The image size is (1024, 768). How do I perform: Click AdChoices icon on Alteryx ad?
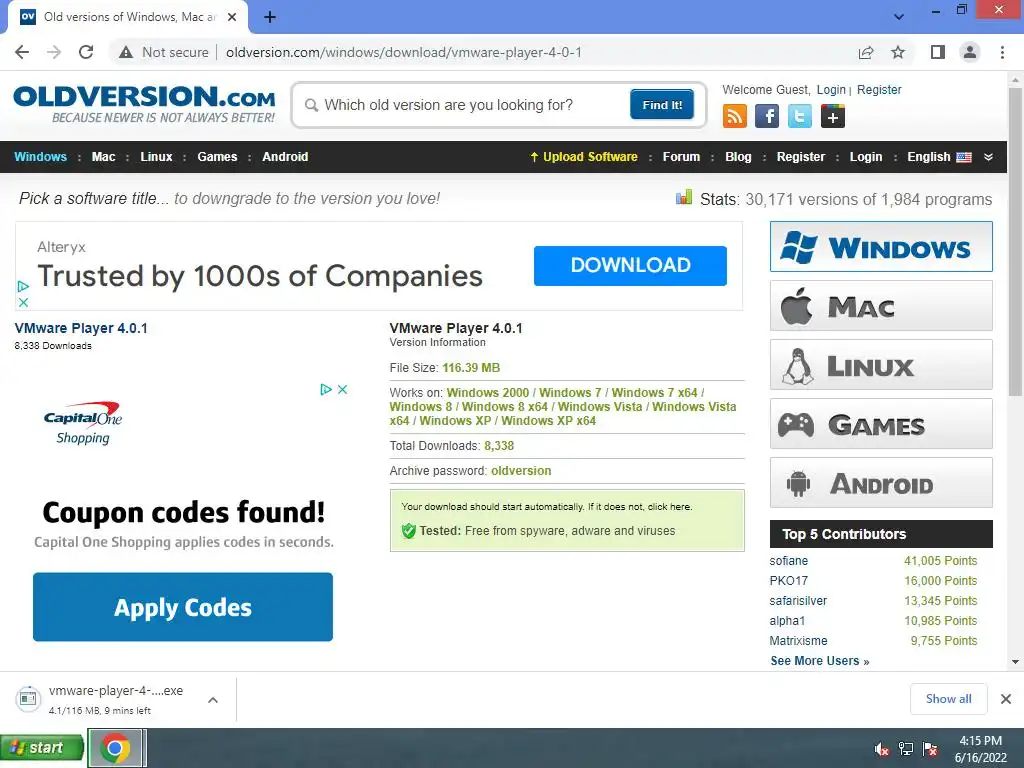click(23, 286)
